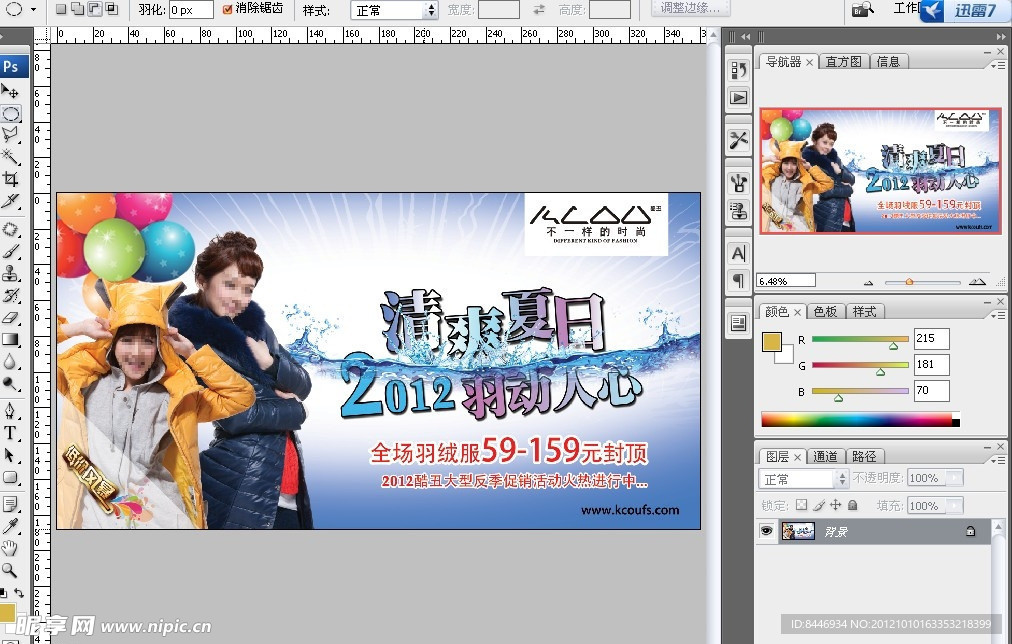Image resolution: width=1012 pixels, height=644 pixels.
Task: Switch to the 通道 channels tab
Action: (x=825, y=456)
